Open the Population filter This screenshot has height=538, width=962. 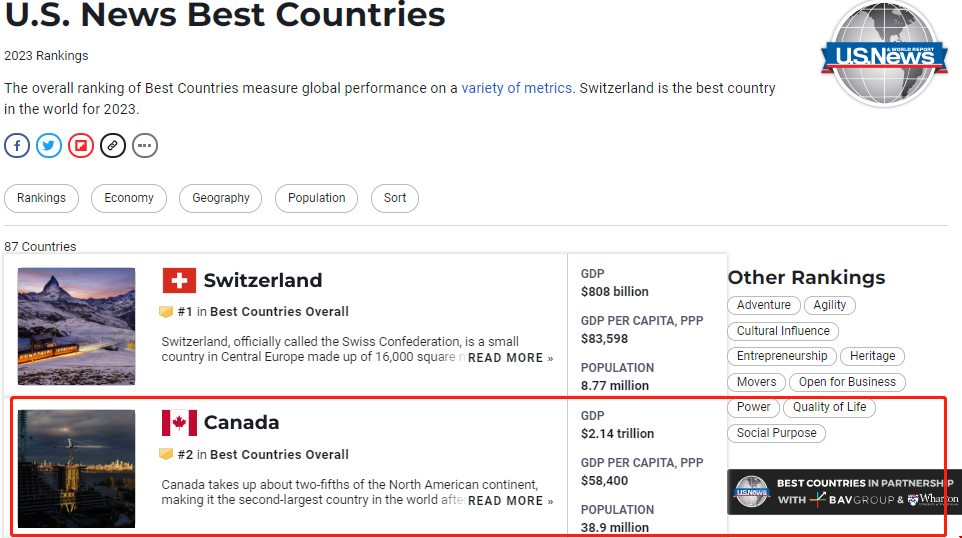pos(316,198)
